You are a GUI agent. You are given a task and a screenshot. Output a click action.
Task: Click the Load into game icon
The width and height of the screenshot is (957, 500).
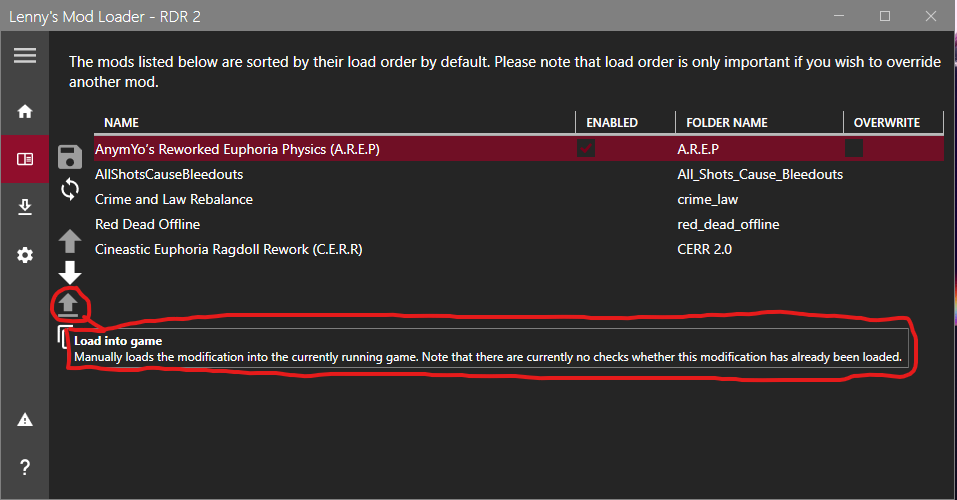70,304
